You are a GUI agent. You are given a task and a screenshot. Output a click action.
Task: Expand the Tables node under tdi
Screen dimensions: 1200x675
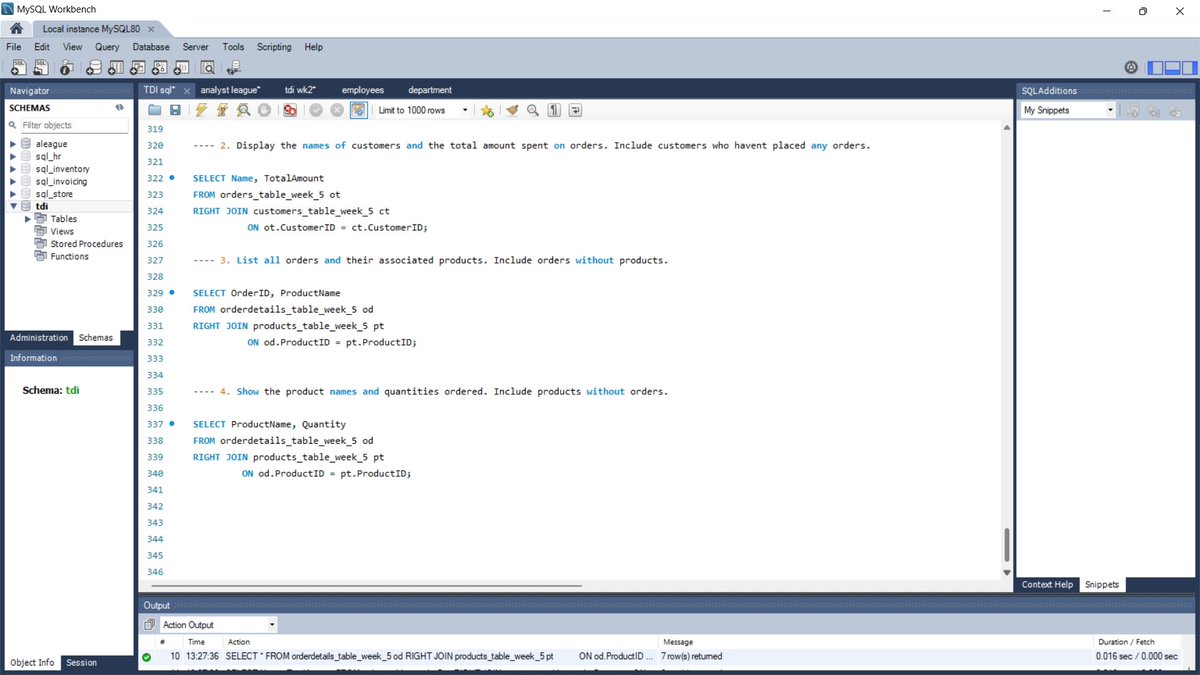click(x=27, y=219)
